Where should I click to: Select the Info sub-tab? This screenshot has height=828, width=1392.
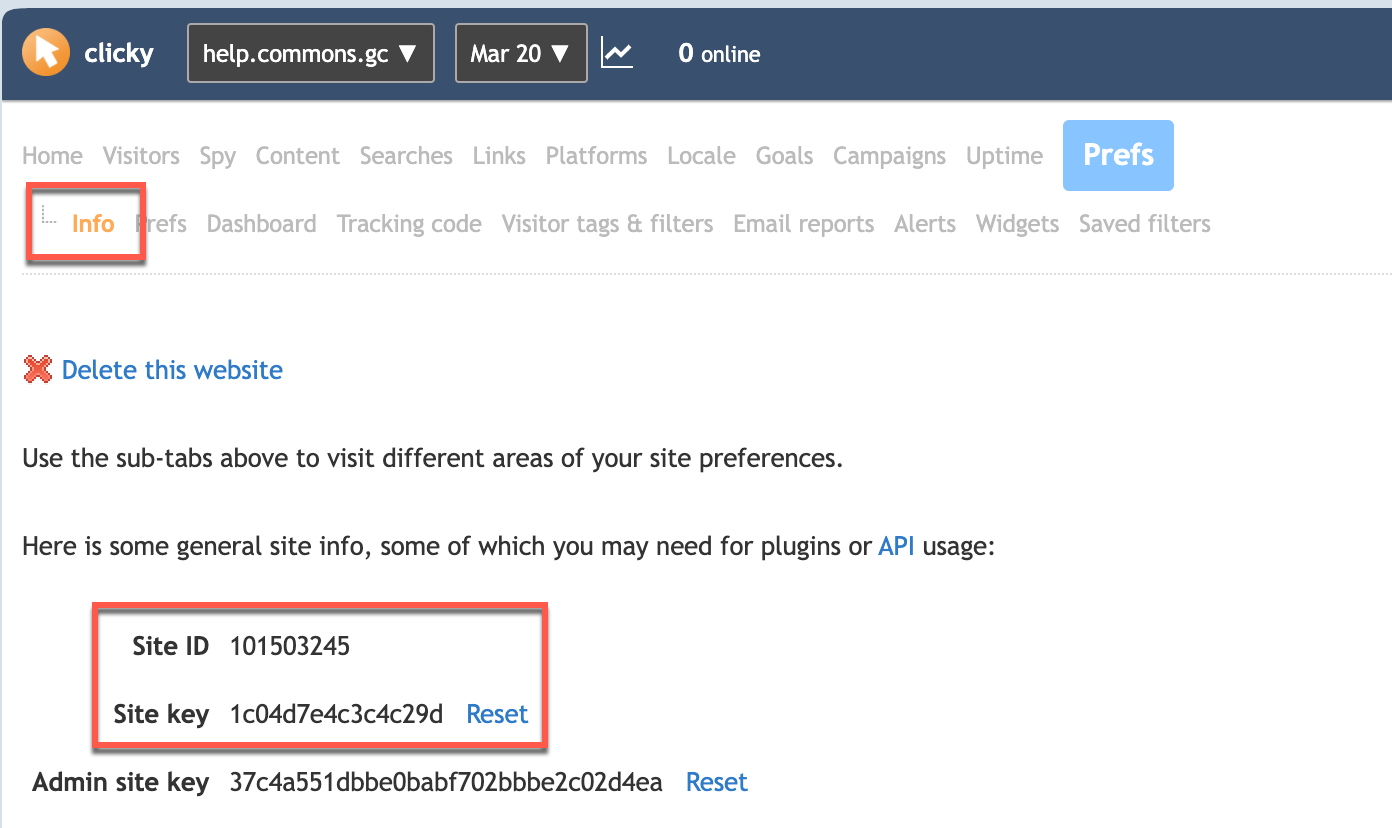[x=93, y=224]
